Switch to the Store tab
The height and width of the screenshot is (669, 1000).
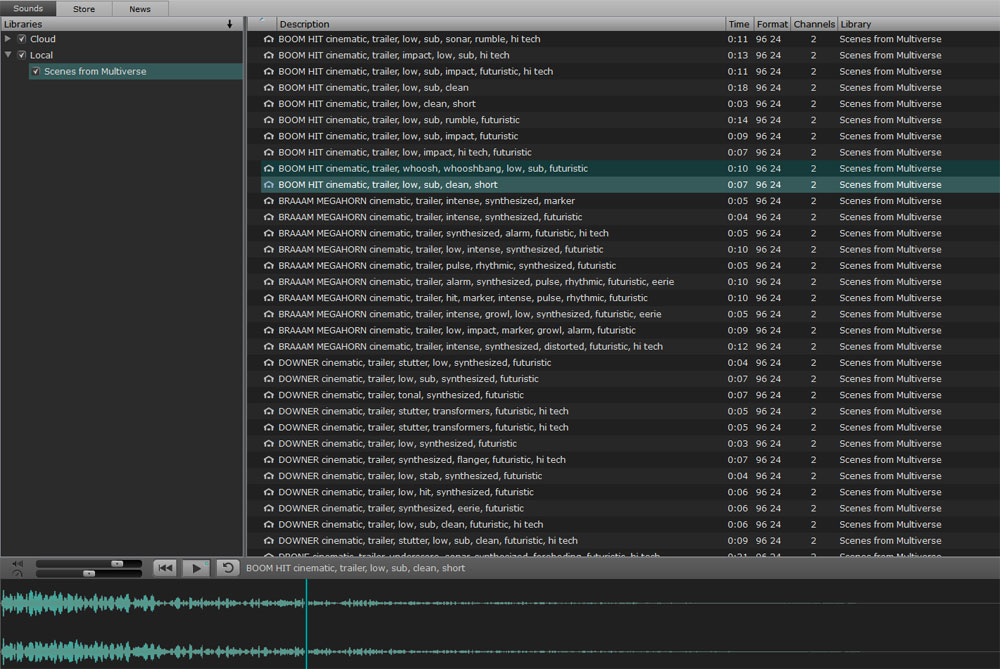click(x=84, y=9)
